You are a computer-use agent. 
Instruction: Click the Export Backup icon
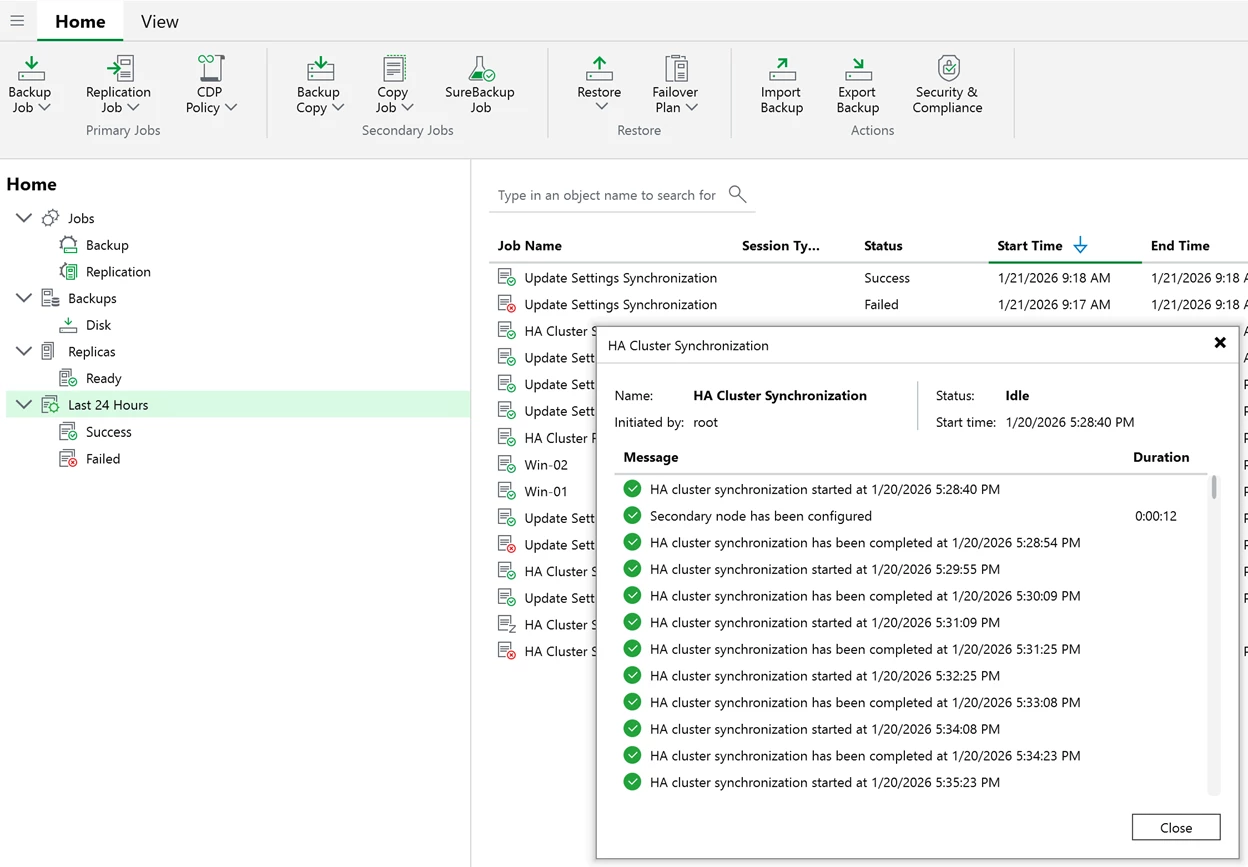pos(857,69)
